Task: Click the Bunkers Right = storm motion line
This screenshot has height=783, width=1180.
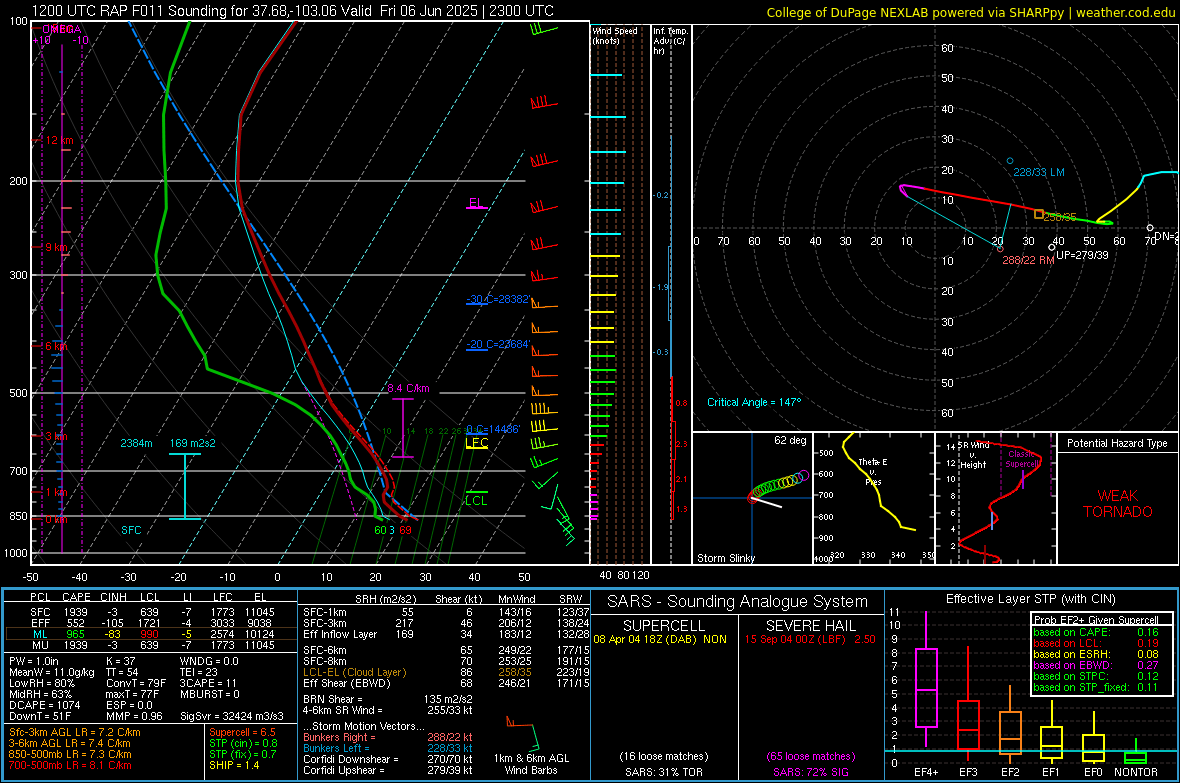Action: 388,737
